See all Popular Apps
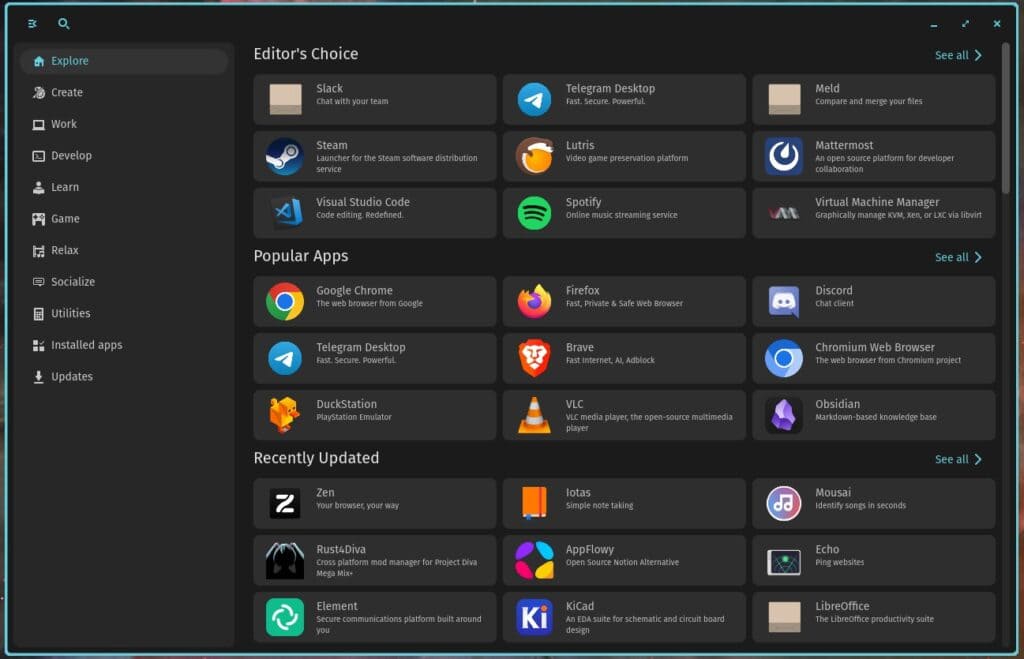The width and height of the screenshot is (1024, 659). pyautogui.click(x=958, y=257)
